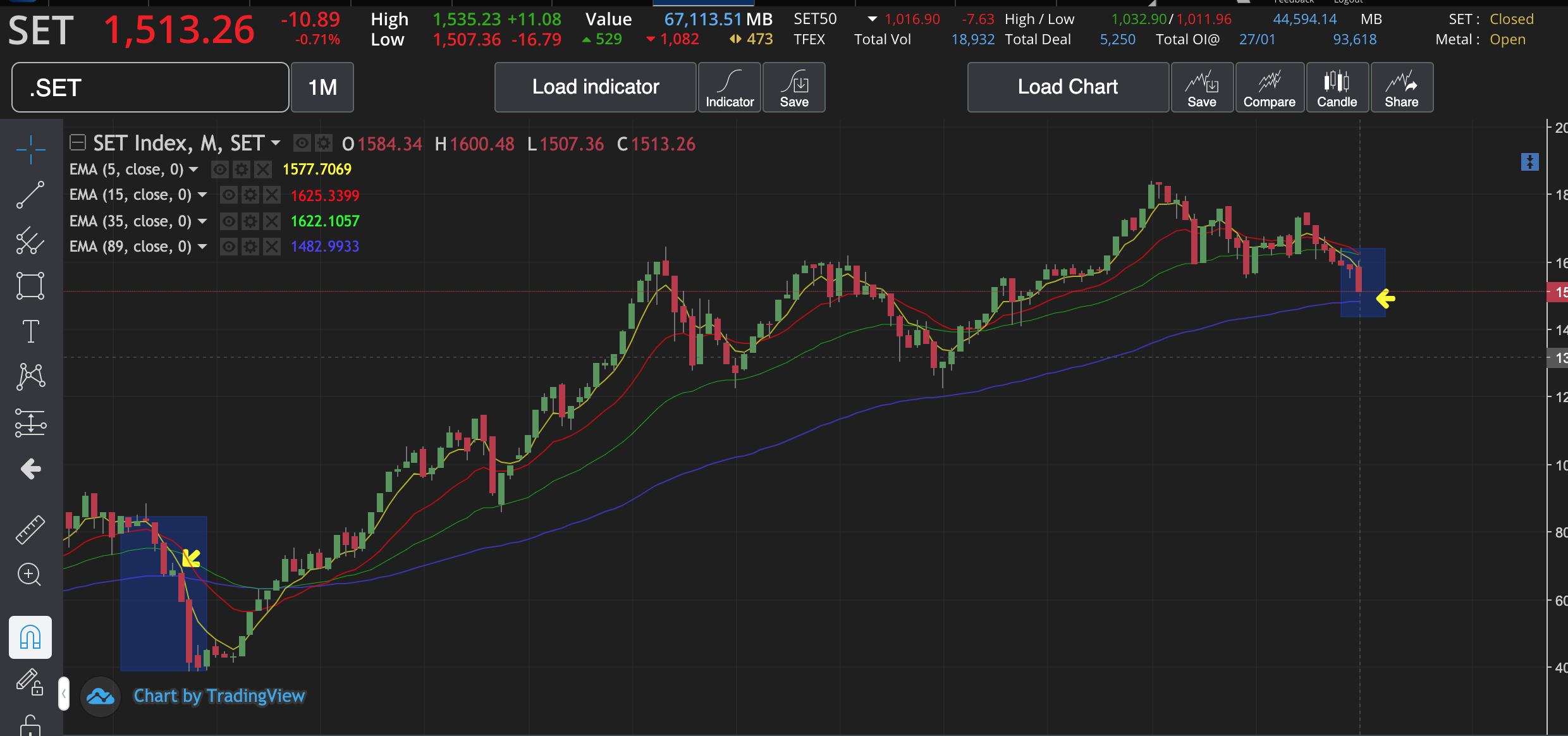
Task: Hide the EMA 15 indicator with eye icon
Action: coord(228,195)
